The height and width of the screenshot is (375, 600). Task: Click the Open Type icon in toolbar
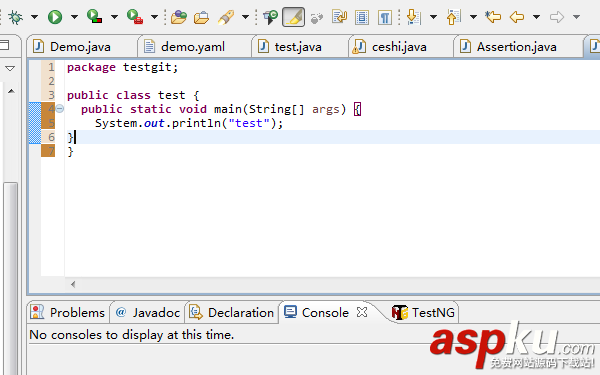tap(179, 17)
